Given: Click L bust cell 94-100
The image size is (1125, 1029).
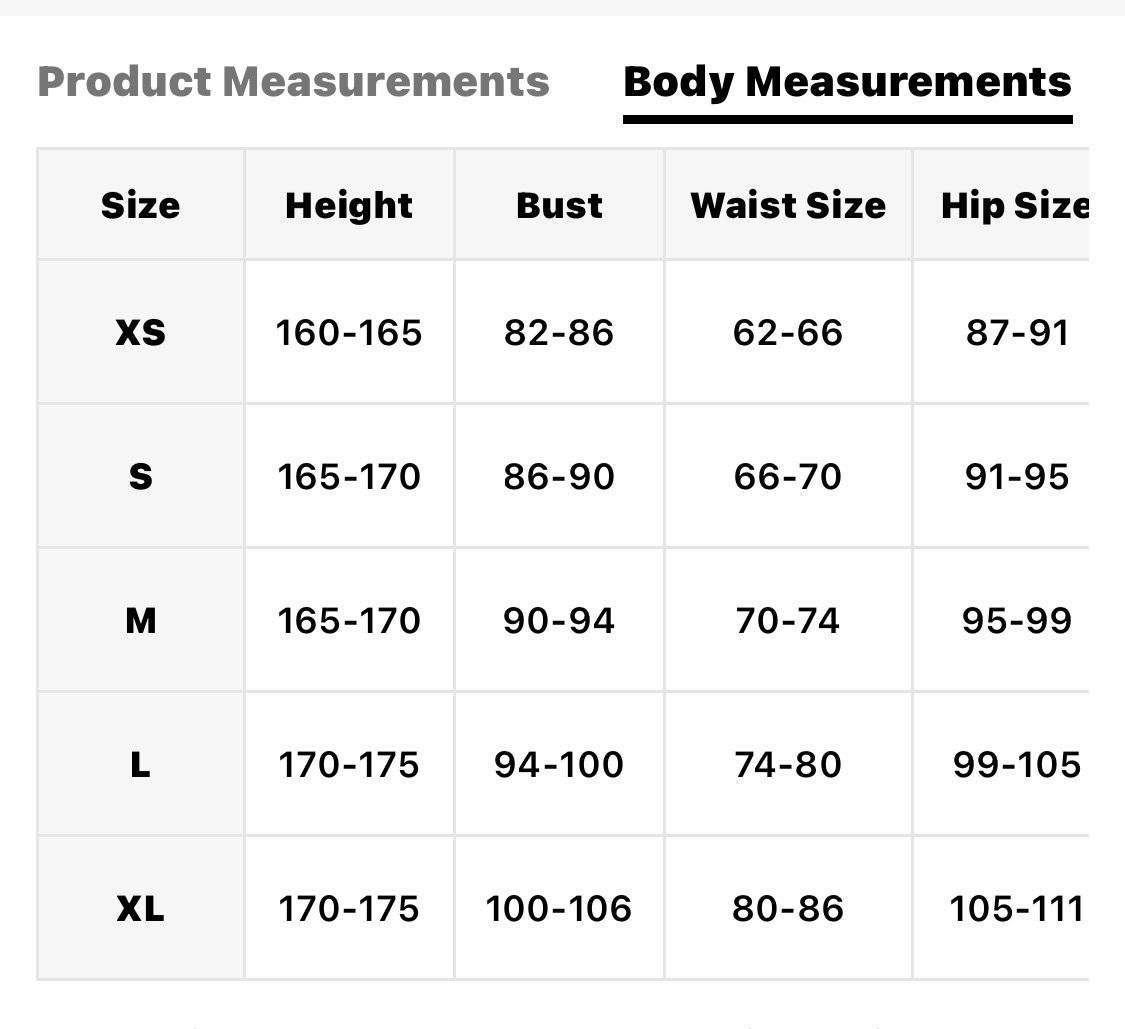Looking at the screenshot, I should tap(559, 765).
